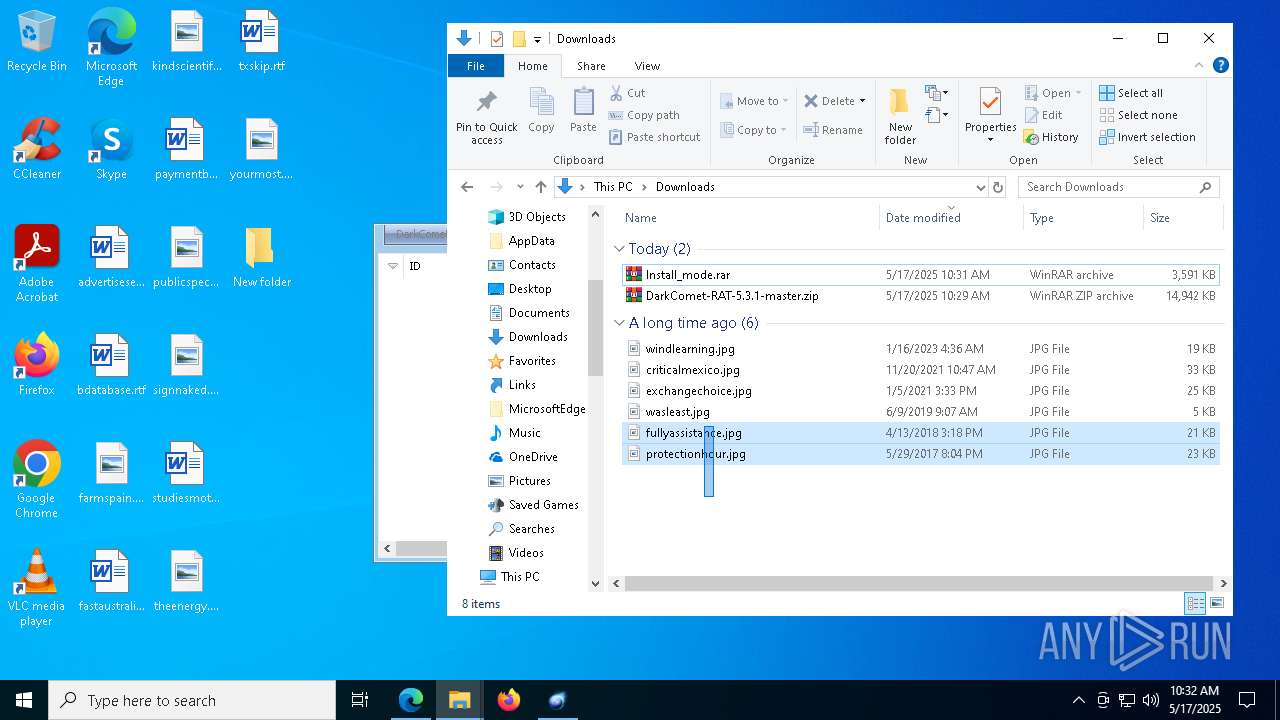Click the Search Downloads field
This screenshot has height=720, width=1280.
click(x=1118, y=187)
